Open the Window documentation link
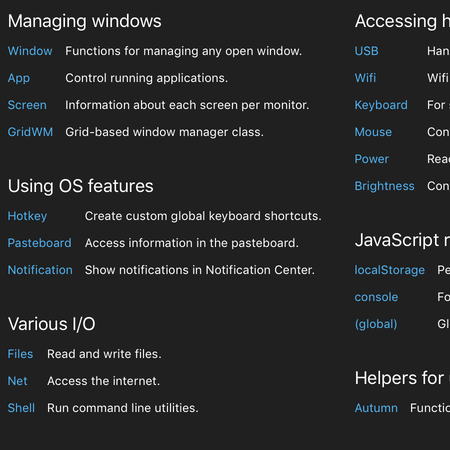The height and width of the screenshot is (450, 450). click(x=30, y=51)
